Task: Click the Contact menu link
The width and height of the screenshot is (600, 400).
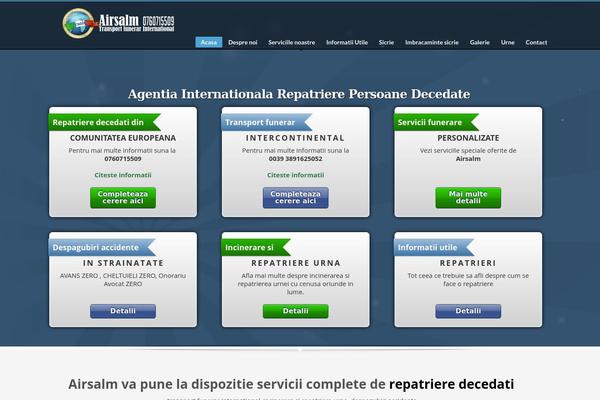Action: 537,42
